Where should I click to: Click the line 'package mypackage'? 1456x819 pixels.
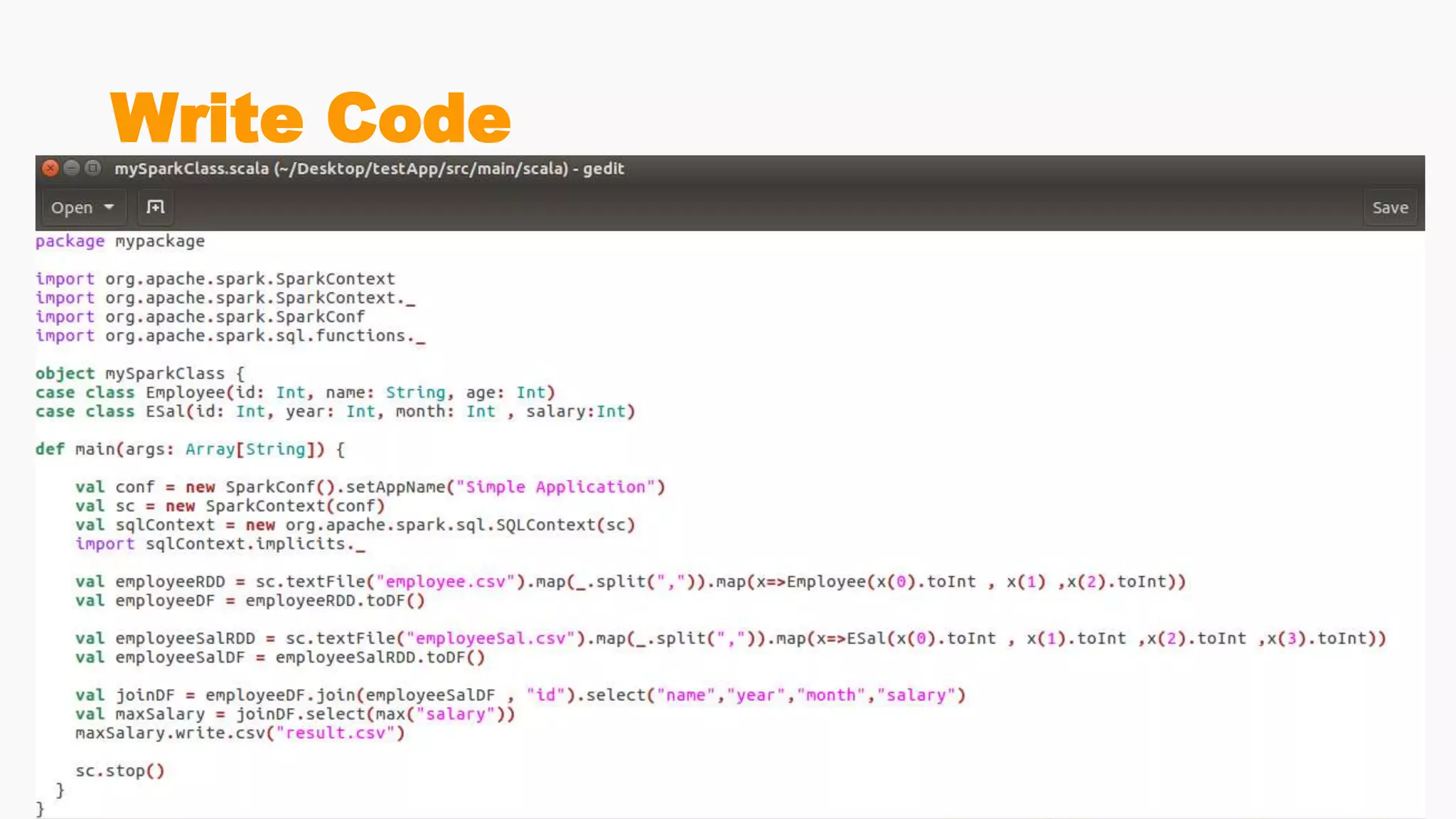tap(120, 242)
